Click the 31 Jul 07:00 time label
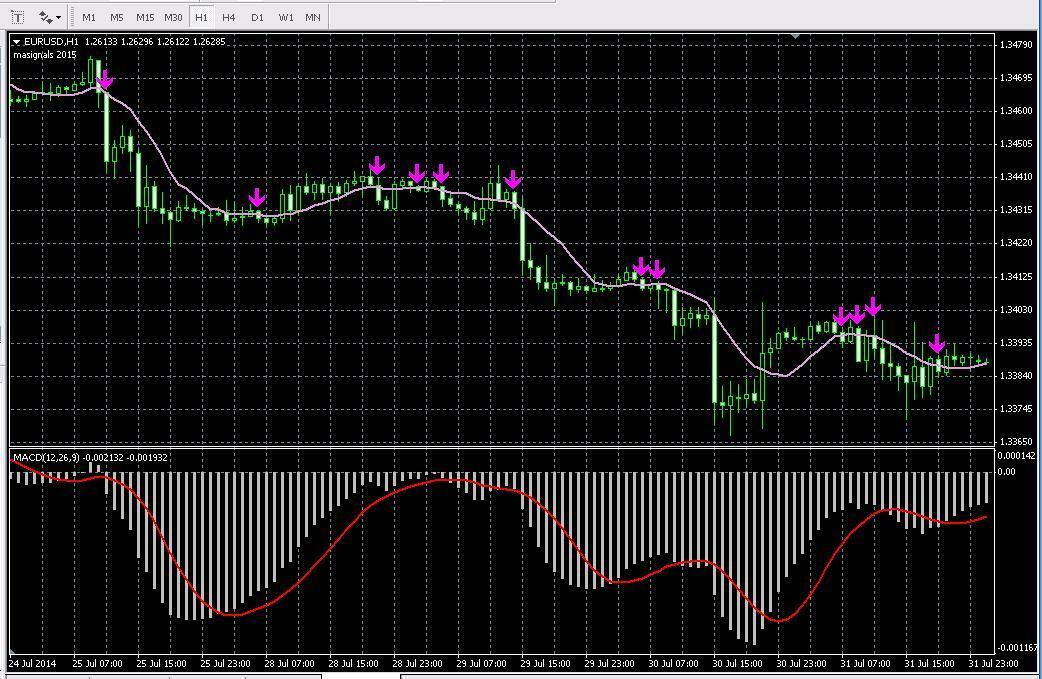This screenshot has height=679, width=1042. point(865,663)
